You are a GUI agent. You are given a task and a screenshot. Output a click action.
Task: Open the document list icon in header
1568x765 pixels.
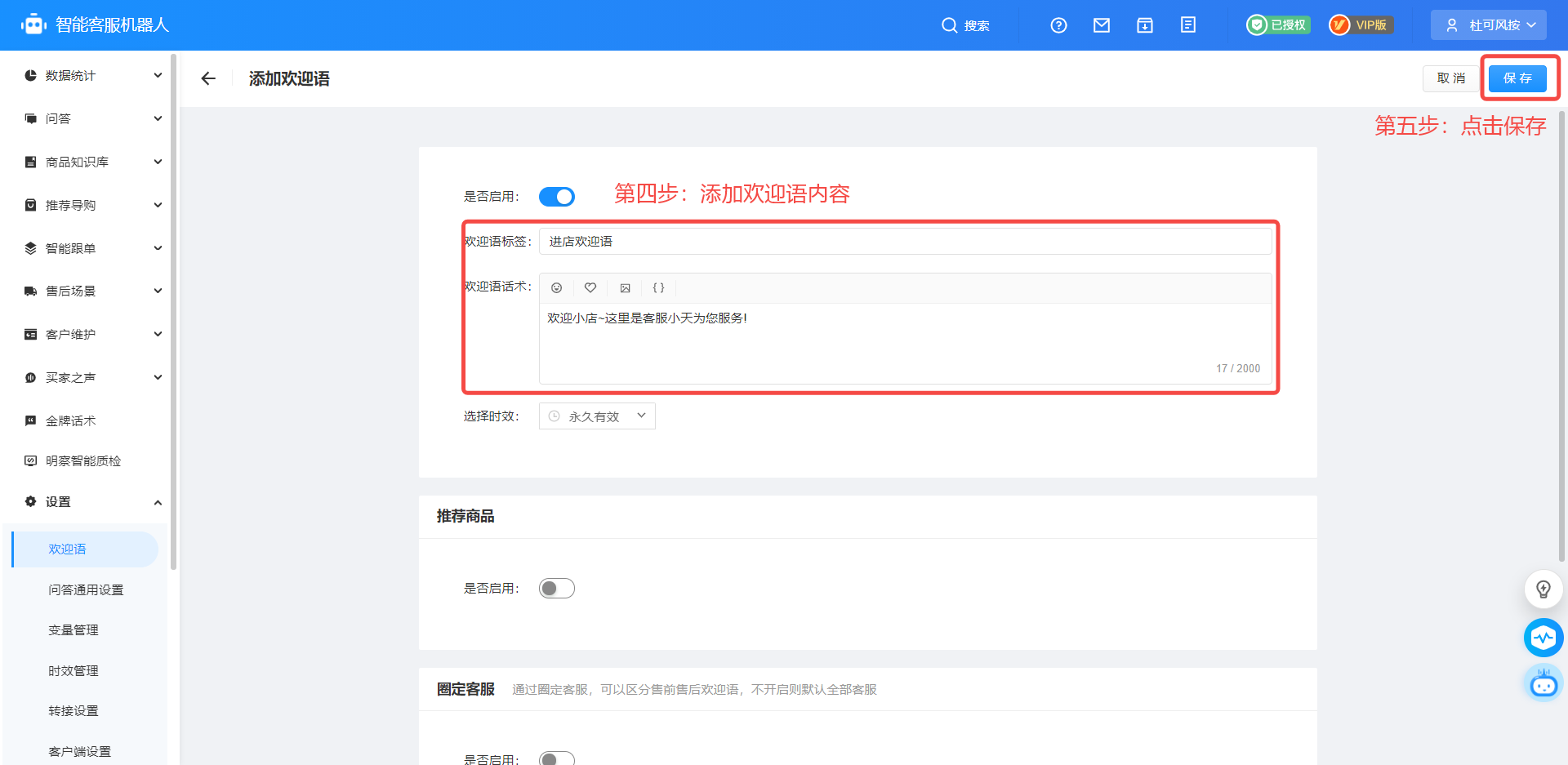1188,25
